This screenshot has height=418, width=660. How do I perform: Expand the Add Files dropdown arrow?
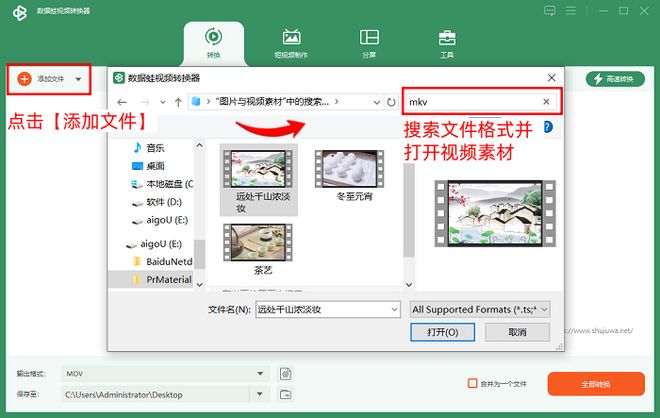point(78,79)
